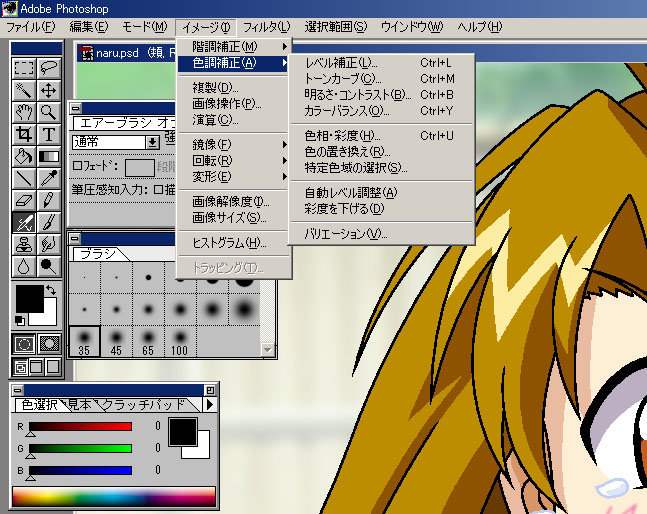Viewport: 647px width, 514px height.
Task: Click the Adobe Photoshop title bar eye icon
Action: tap(9, 9)
